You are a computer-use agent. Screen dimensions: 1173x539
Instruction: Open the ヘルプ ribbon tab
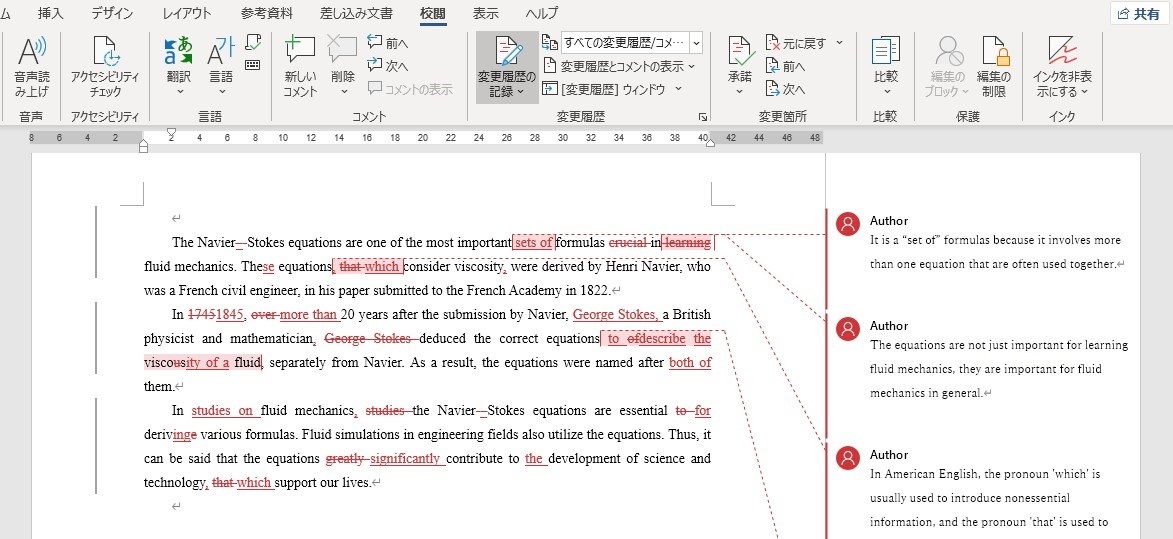pyautogui.click(x=542, y=13)
